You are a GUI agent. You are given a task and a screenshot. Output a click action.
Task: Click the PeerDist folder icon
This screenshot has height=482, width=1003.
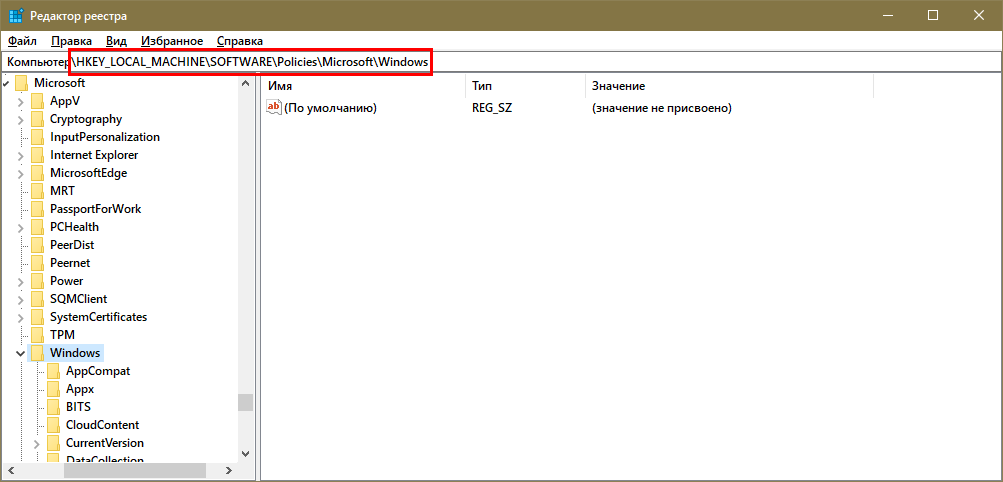click(38, 245)
